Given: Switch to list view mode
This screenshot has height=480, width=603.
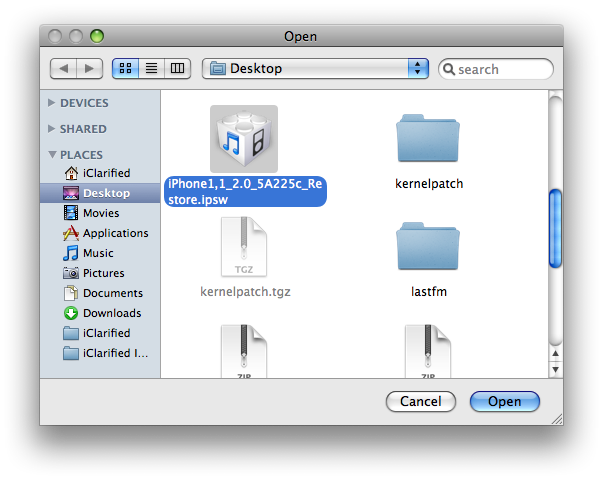Looking at the screenshot, I should [152, 69].
